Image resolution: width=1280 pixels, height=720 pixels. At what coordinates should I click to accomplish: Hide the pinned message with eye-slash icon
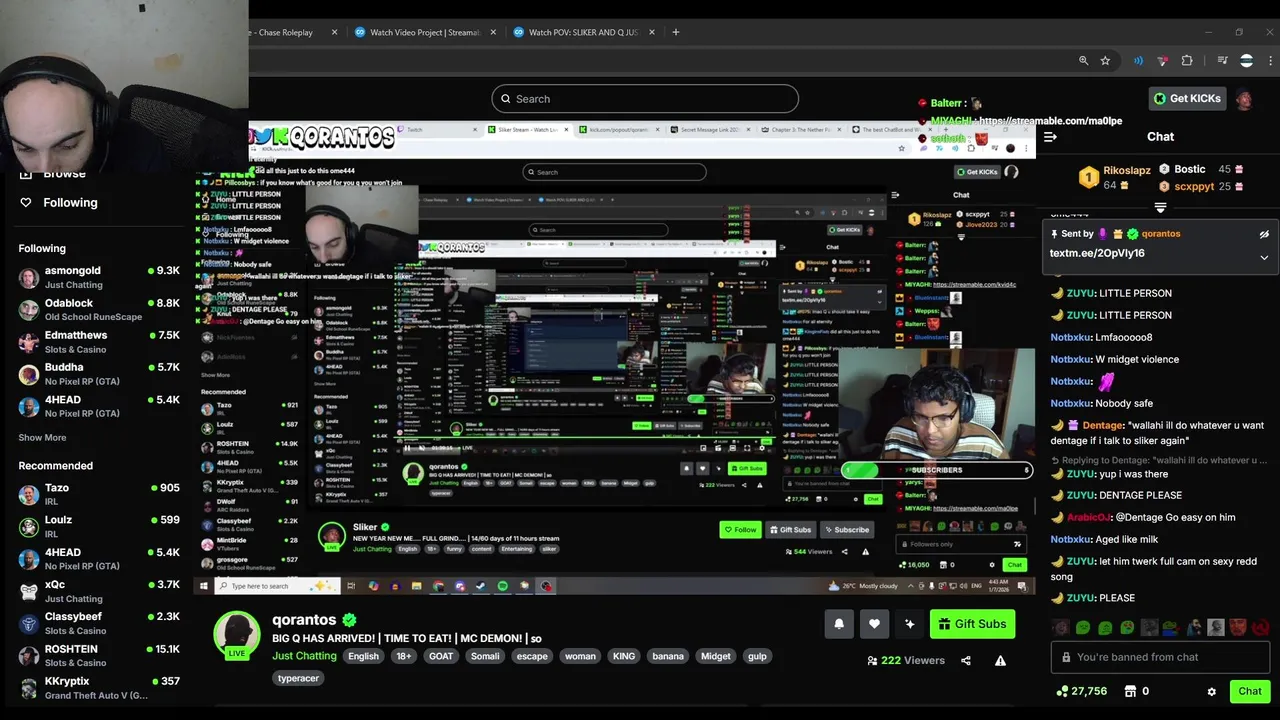coord(1264,234)
